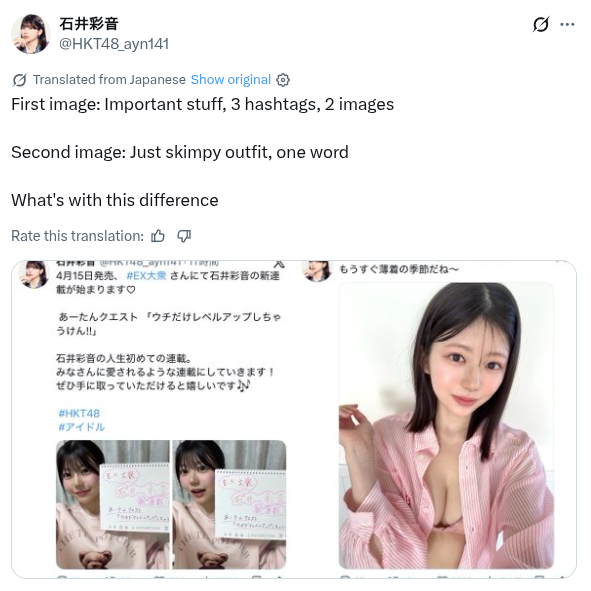Click the small avatar in right screenshot
The image size is (591, 591).
317,271
